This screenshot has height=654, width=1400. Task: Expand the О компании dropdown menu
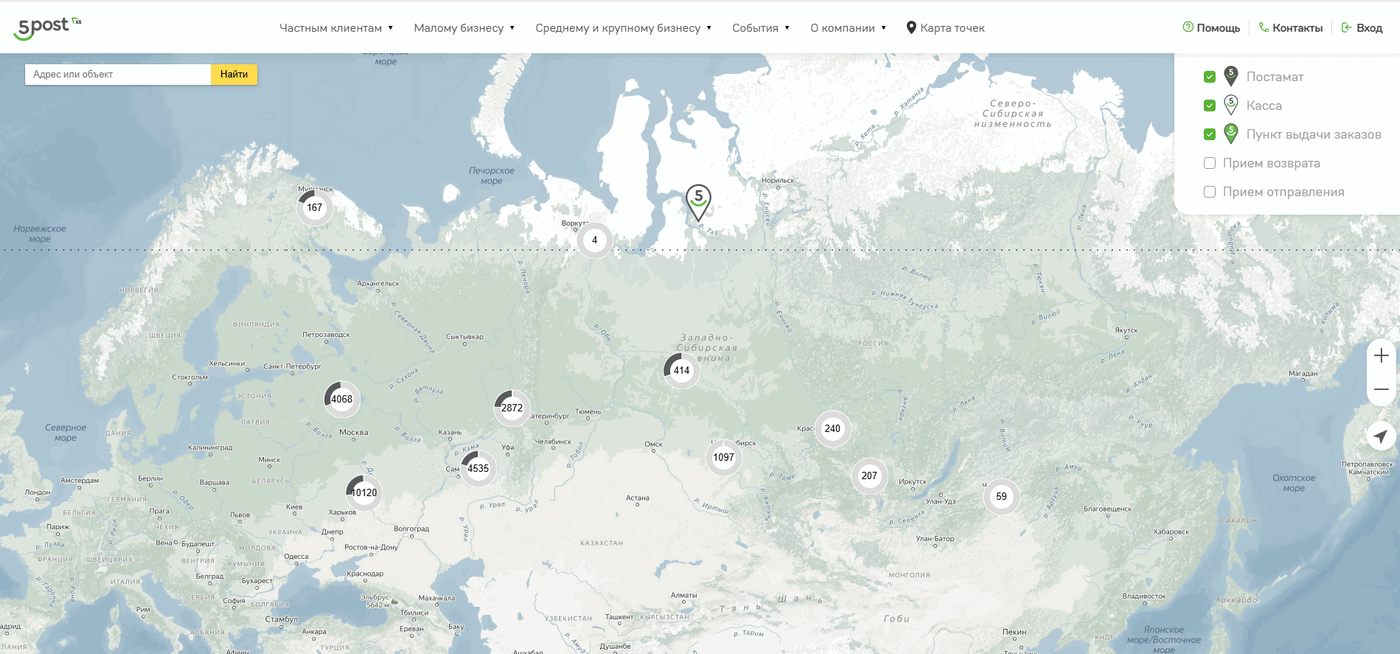[x=848, y=28]
